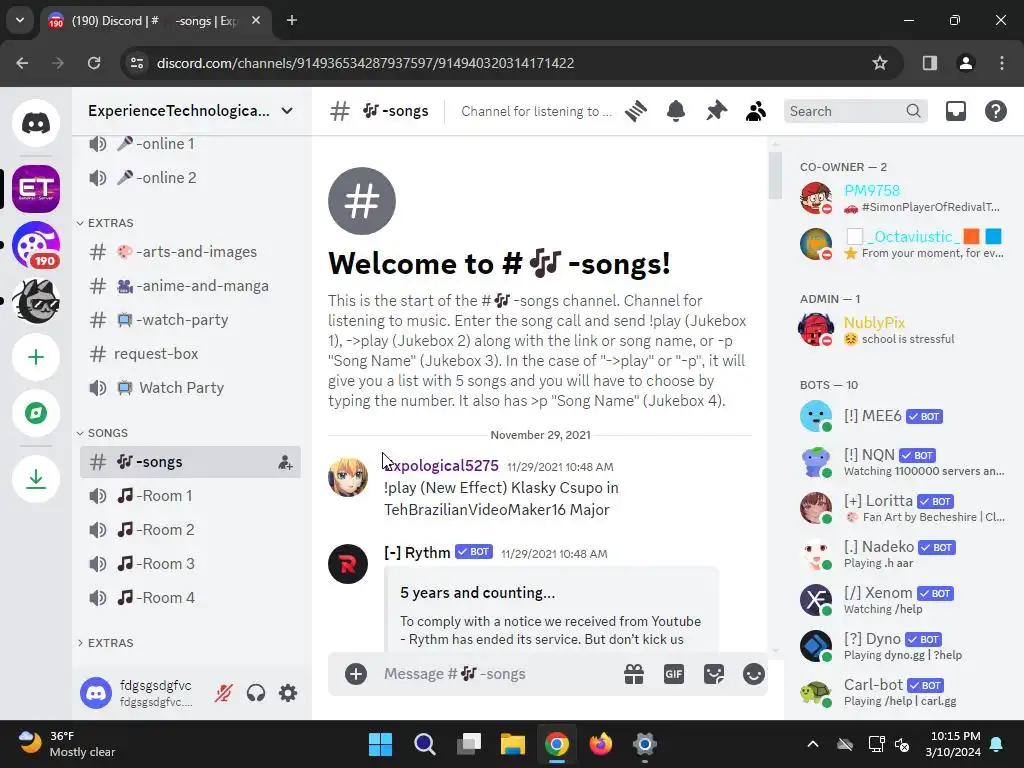Show hidden icons in system tray
This screenshot has width=1024, height=768.
point(812,744)
